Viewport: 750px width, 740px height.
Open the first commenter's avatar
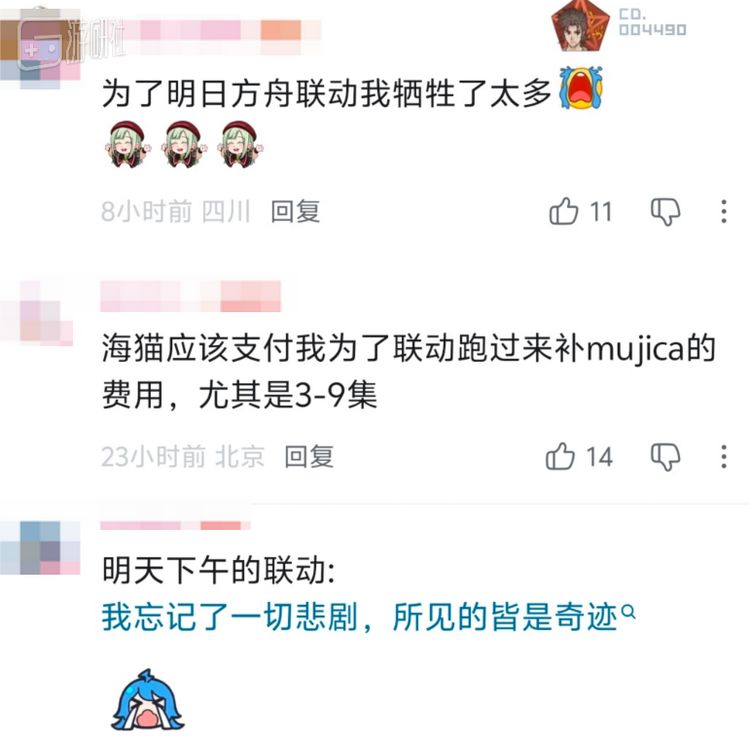pos(40,48)
